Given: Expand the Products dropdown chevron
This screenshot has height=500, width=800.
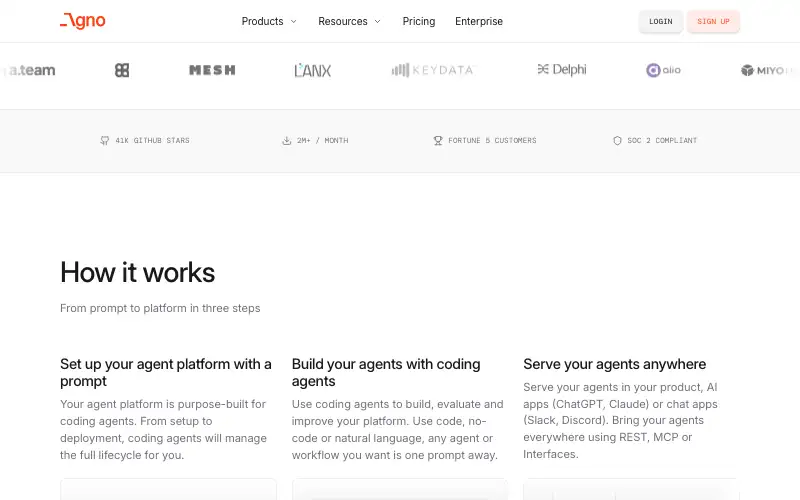Looking at the screenshot, I should point(294,21).
